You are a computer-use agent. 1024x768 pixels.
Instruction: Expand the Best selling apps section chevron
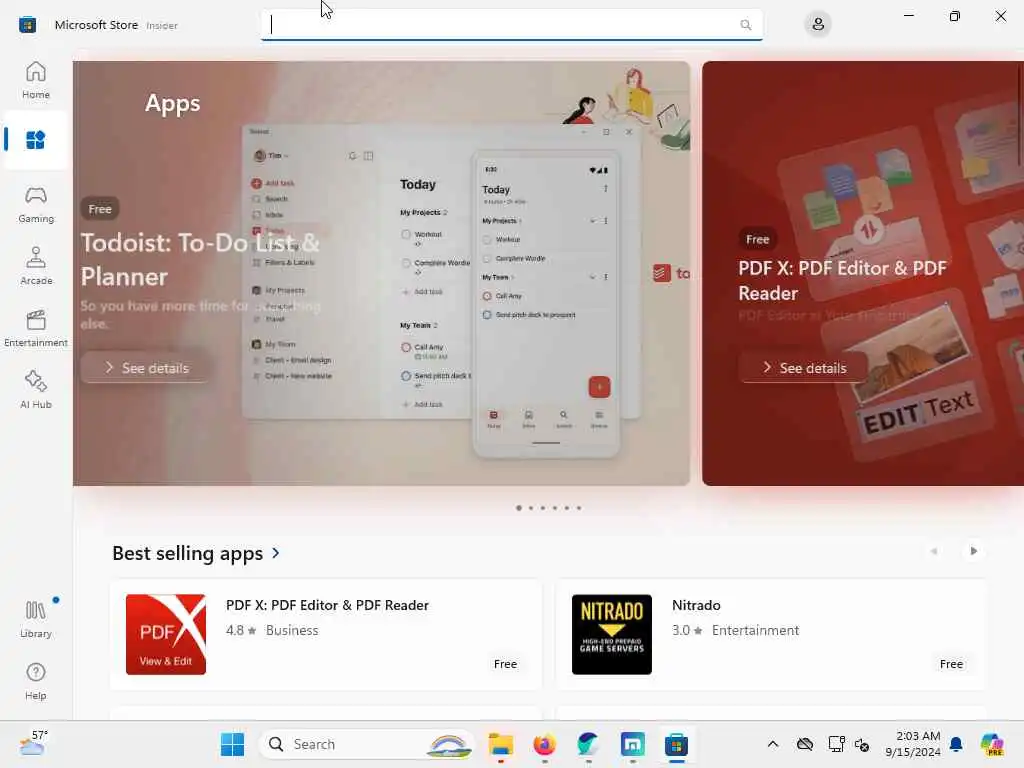[x=276, y=553]
